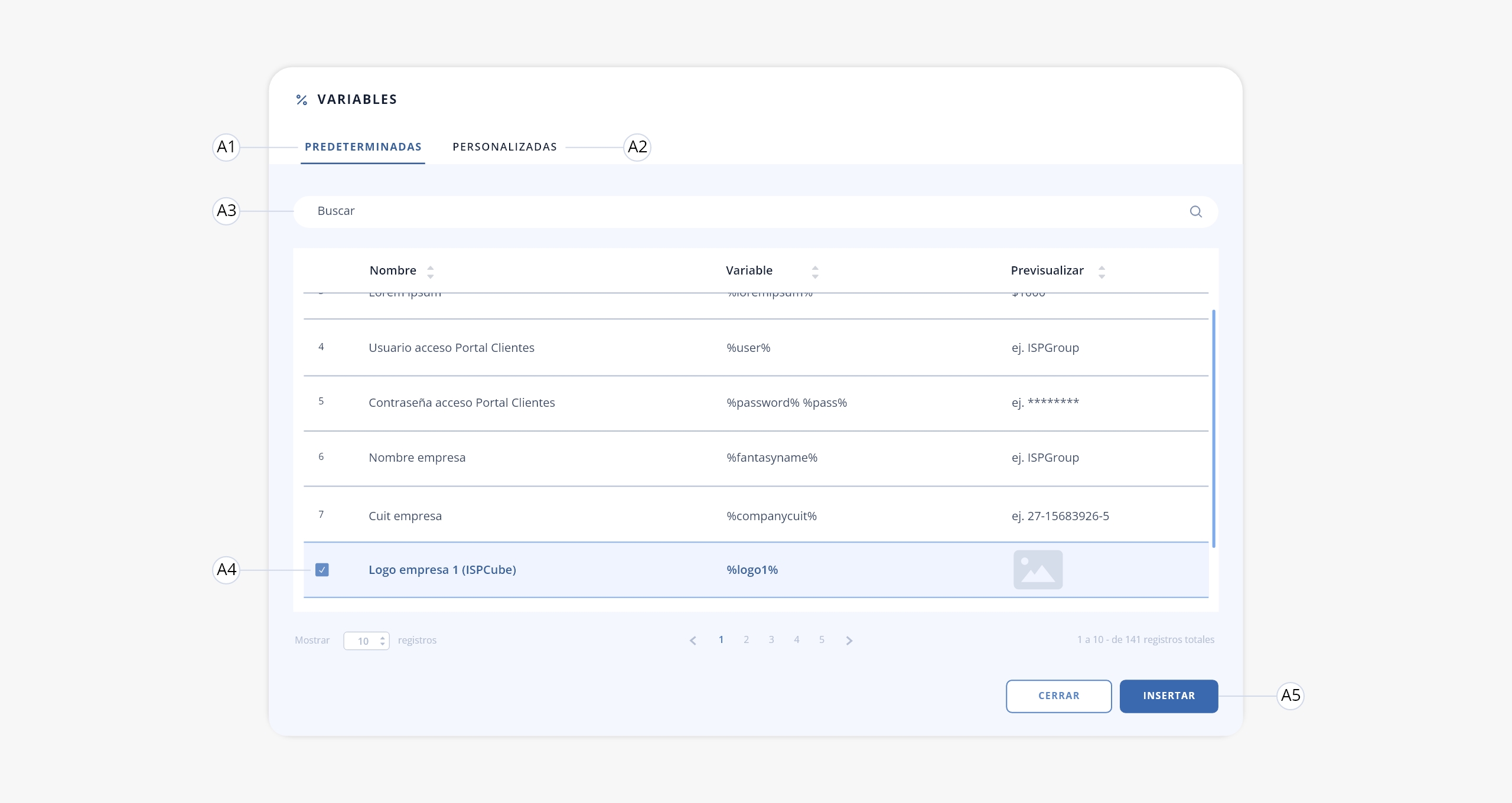
Task: Click preview value ej. ********
Action: [x=1045, y=403]
